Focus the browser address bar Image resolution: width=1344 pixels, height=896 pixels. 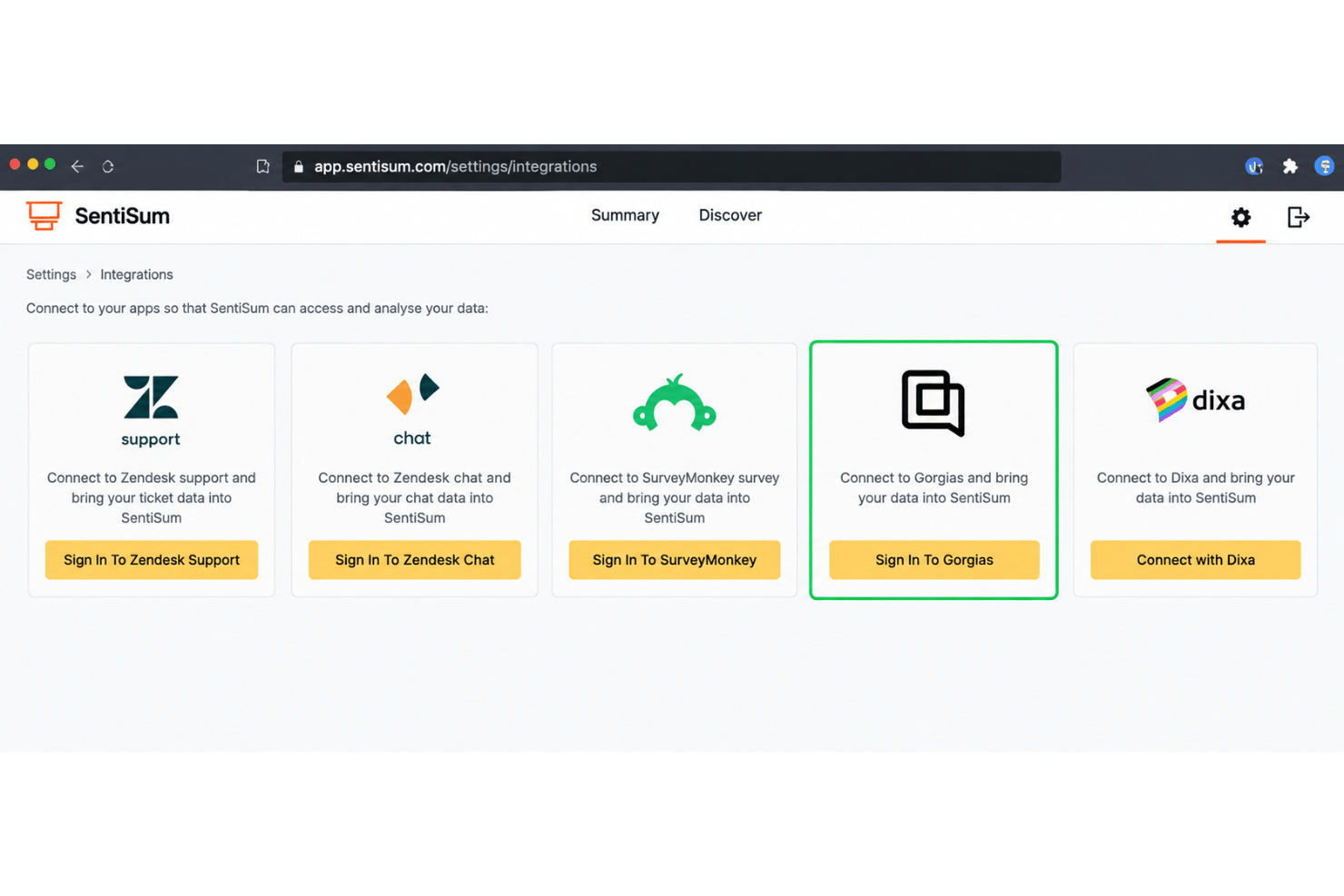click(x=671, y=167)
